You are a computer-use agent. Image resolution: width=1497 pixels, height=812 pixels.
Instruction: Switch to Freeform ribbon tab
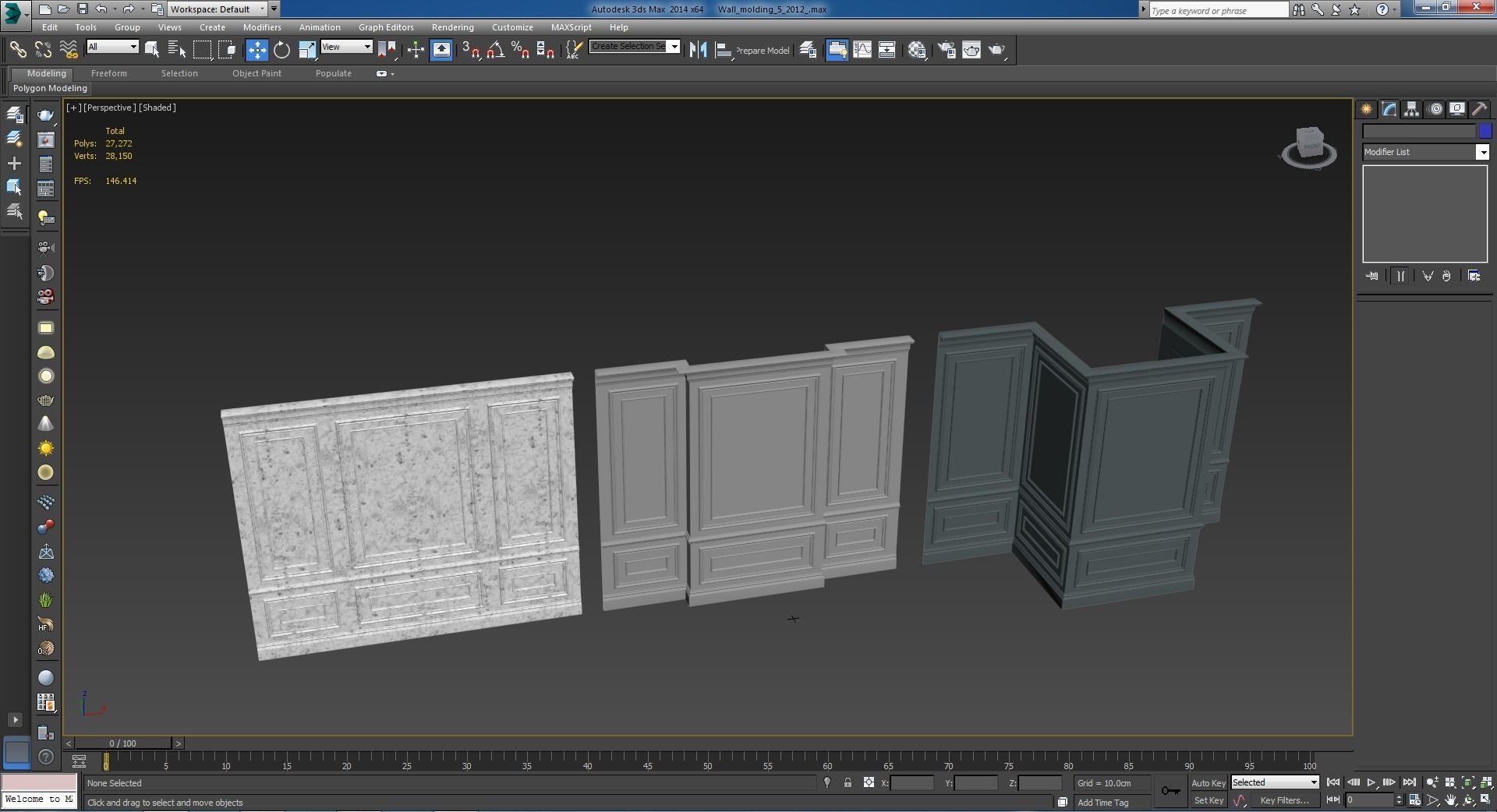click(108, 73)
